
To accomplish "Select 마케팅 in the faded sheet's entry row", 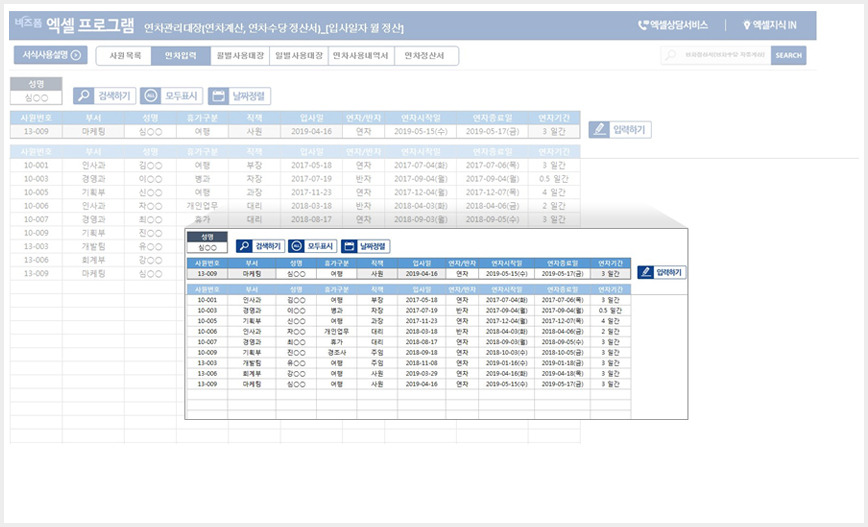I will point(93,132).
